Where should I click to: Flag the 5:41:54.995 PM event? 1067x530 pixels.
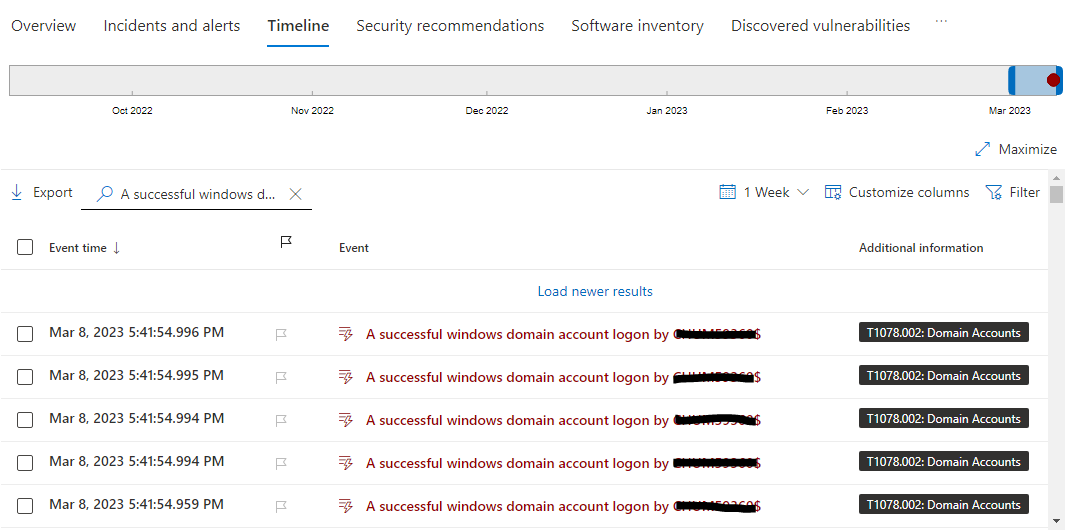click(x=281, y=377)
